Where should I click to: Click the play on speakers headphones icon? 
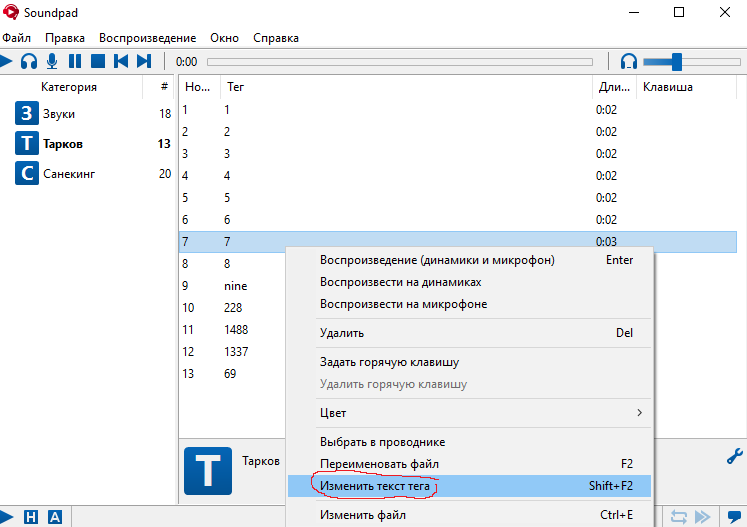[x=29, y=61]
